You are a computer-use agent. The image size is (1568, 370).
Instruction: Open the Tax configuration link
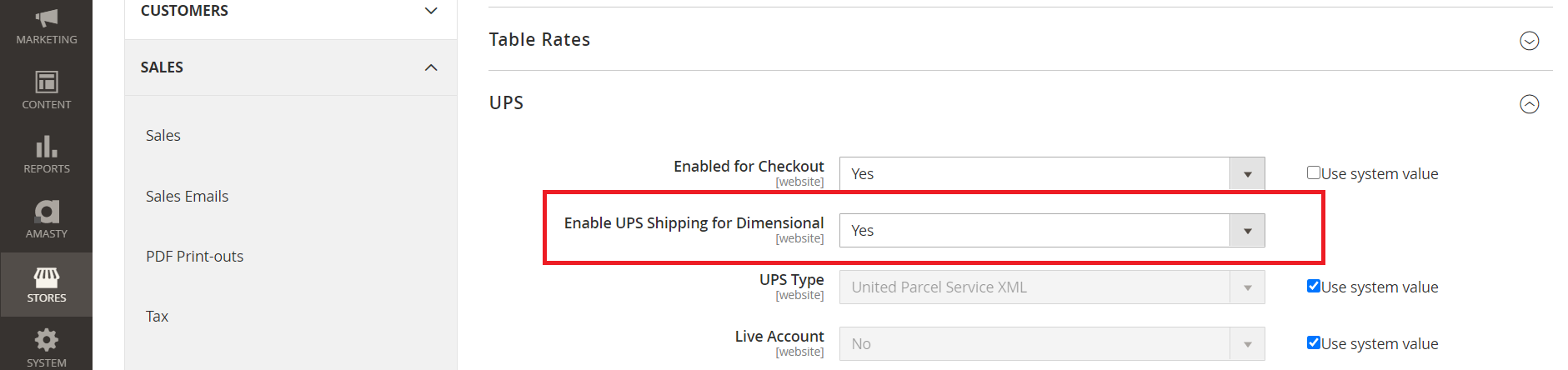tap(157, 316)
